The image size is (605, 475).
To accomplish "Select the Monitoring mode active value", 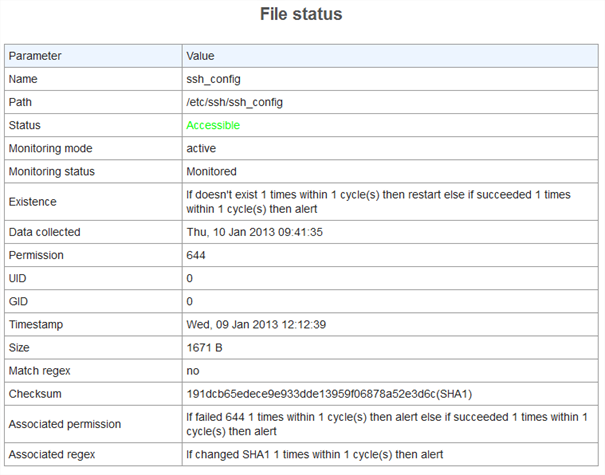I will (201, 148).
